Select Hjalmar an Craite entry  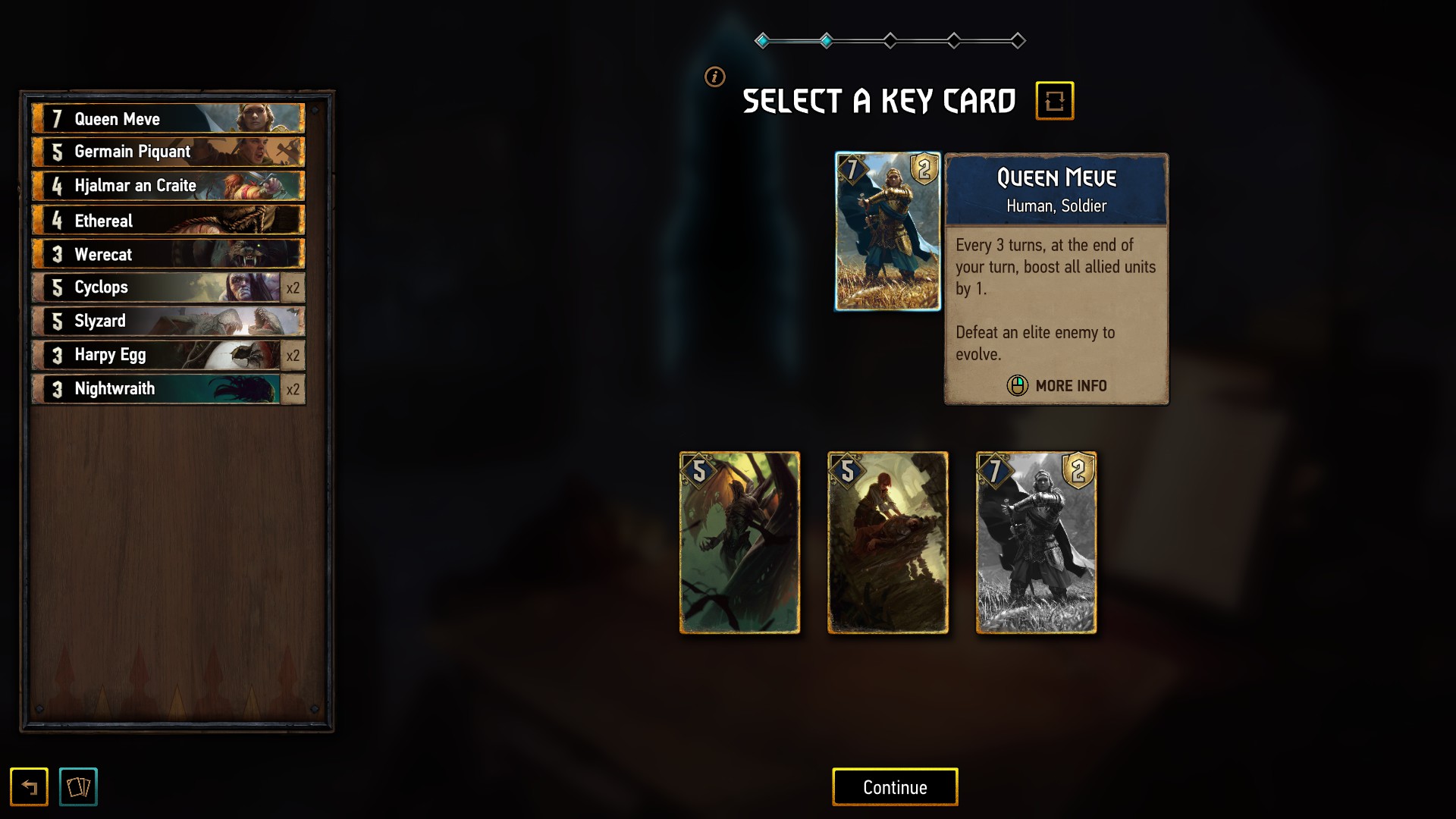click(x=168, y=186)
